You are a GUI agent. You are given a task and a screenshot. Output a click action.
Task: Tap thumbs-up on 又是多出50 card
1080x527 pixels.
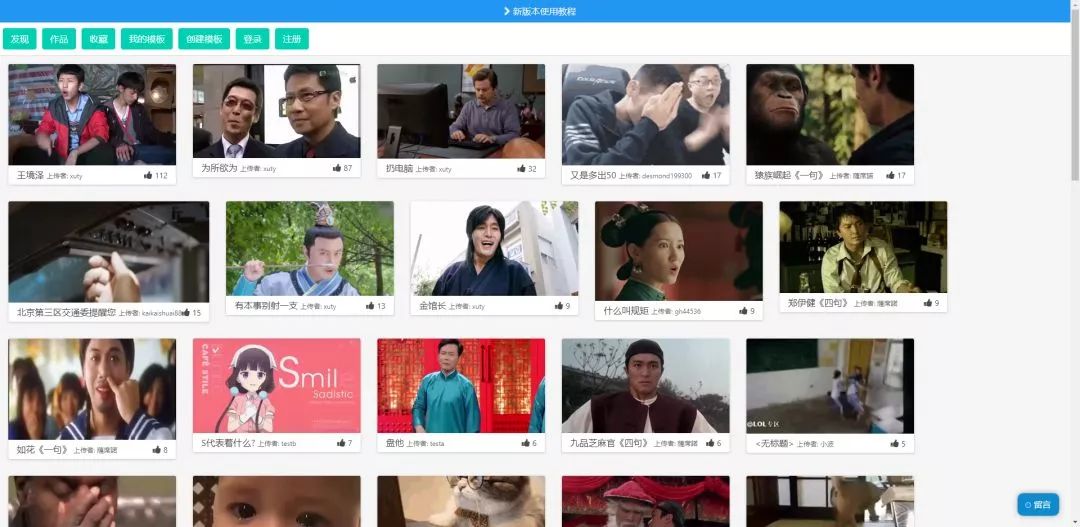pyautogui.click(x=706, y=176)
